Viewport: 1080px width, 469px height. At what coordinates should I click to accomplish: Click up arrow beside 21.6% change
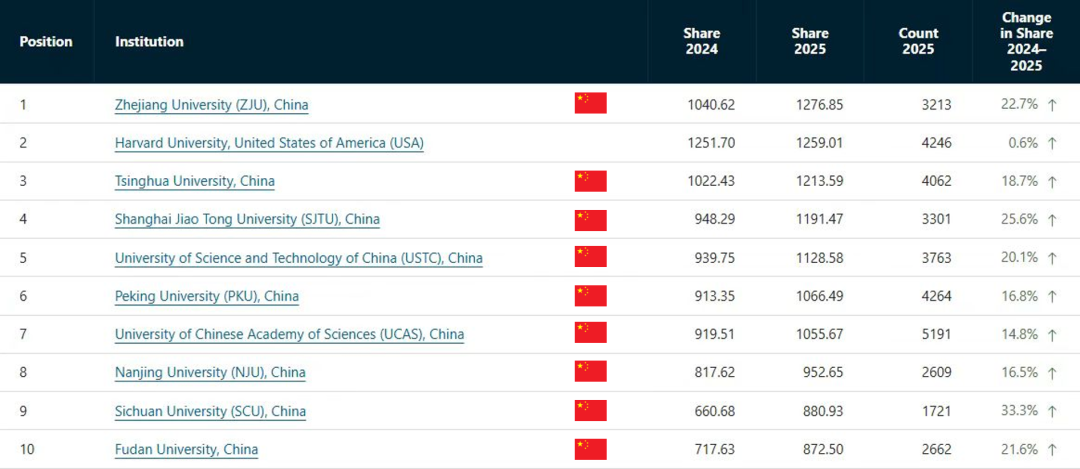(1052, 450)
